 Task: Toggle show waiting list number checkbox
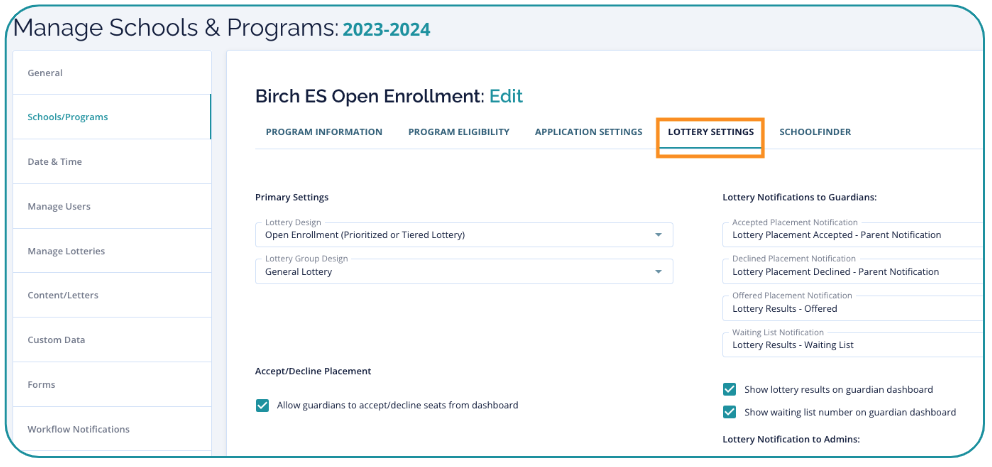(730, 412)
